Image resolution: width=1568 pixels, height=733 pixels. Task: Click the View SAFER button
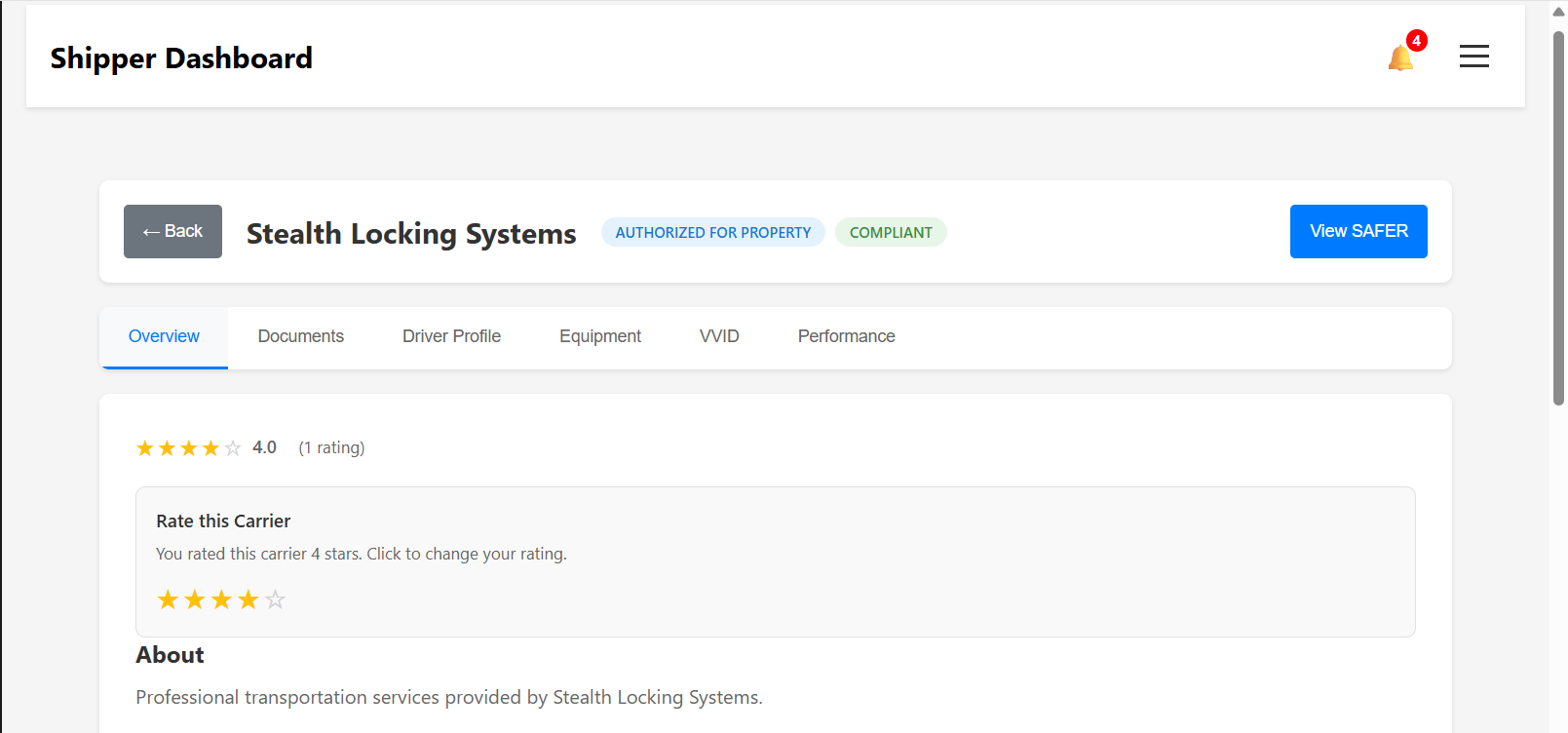(1358, 231)
